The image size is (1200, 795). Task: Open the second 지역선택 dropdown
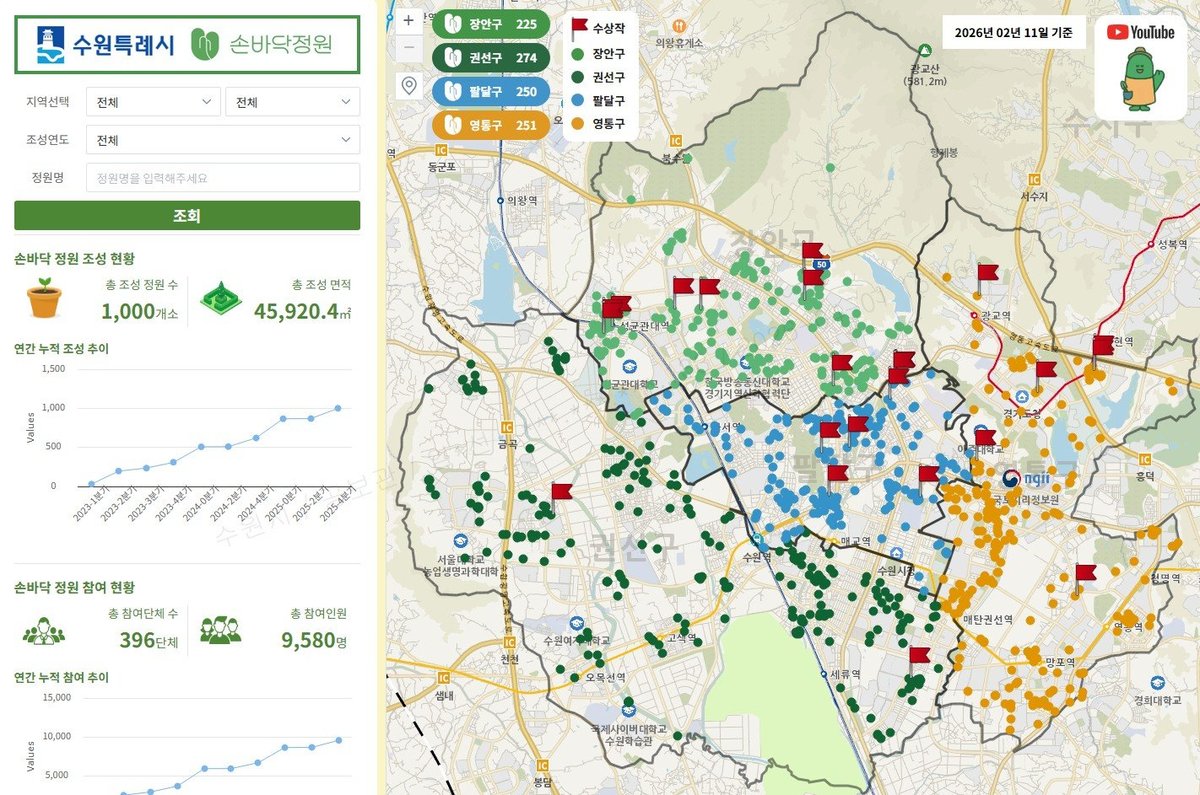click(292, 102)
